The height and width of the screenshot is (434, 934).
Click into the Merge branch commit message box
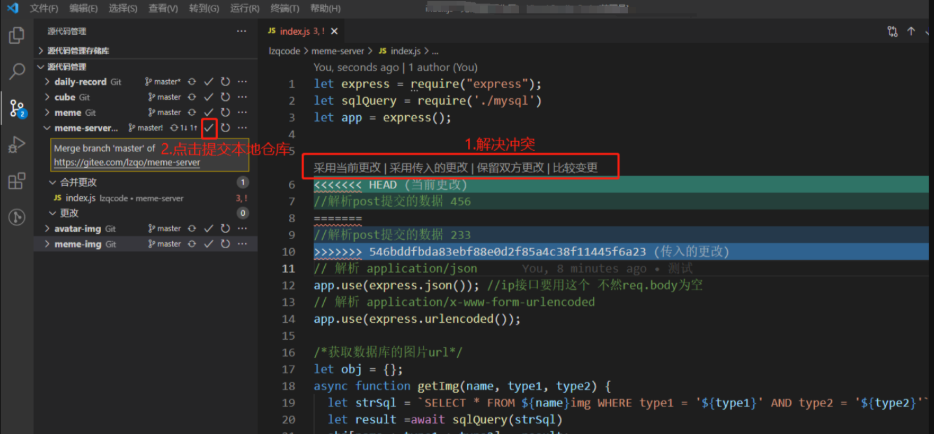coord(149,155)
